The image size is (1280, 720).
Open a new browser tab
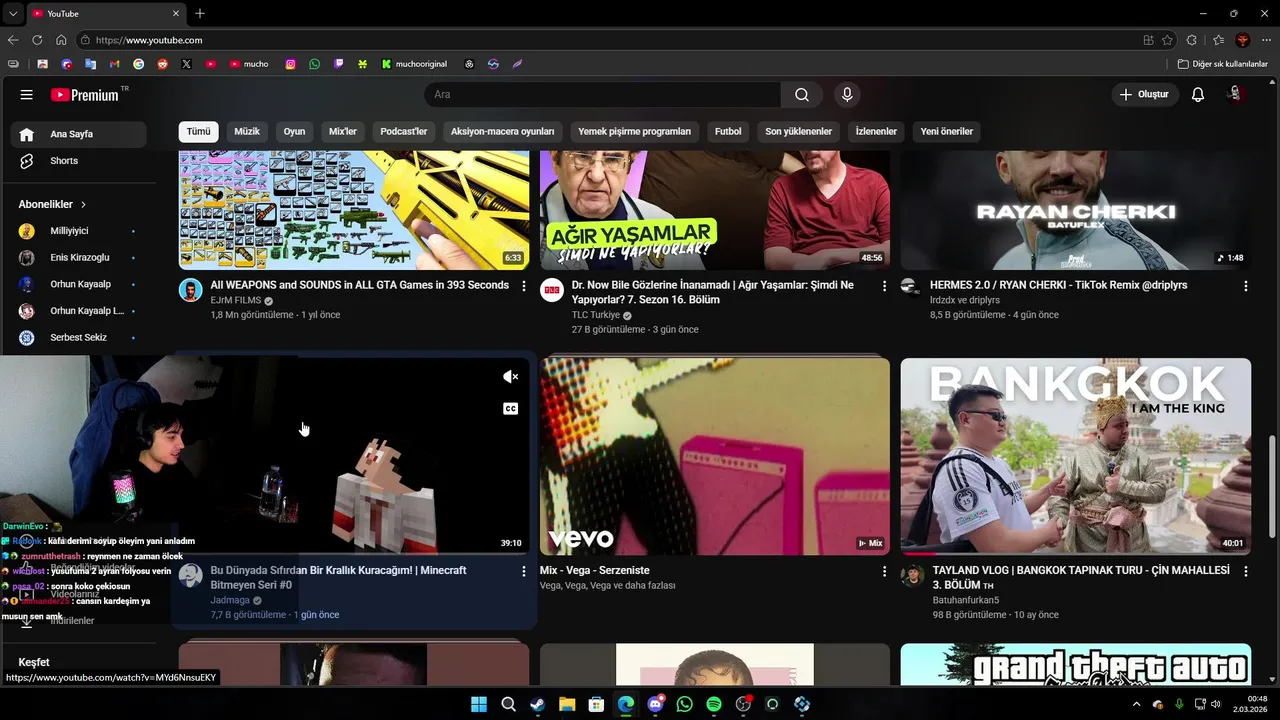(x=200, y=13)
